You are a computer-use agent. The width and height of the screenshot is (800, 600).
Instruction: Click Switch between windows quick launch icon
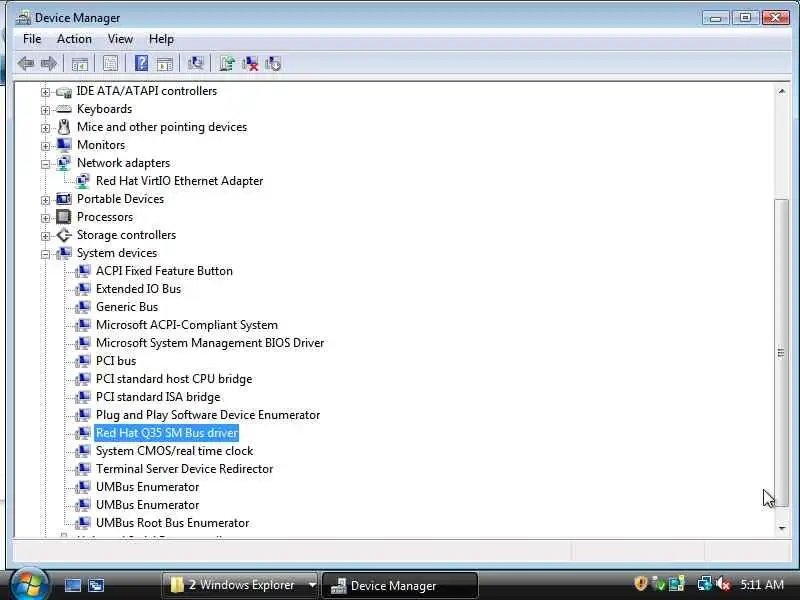click(x=96, y=585)
